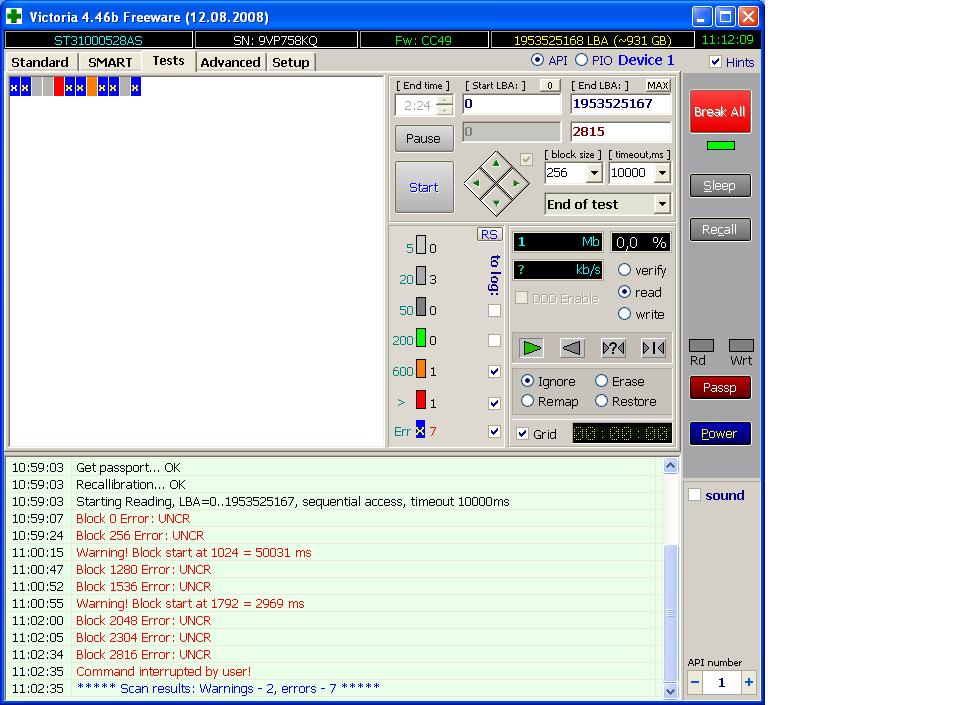Select the write radio option
Viewport: 960px width, 705px height.
(x=624, y=314)
